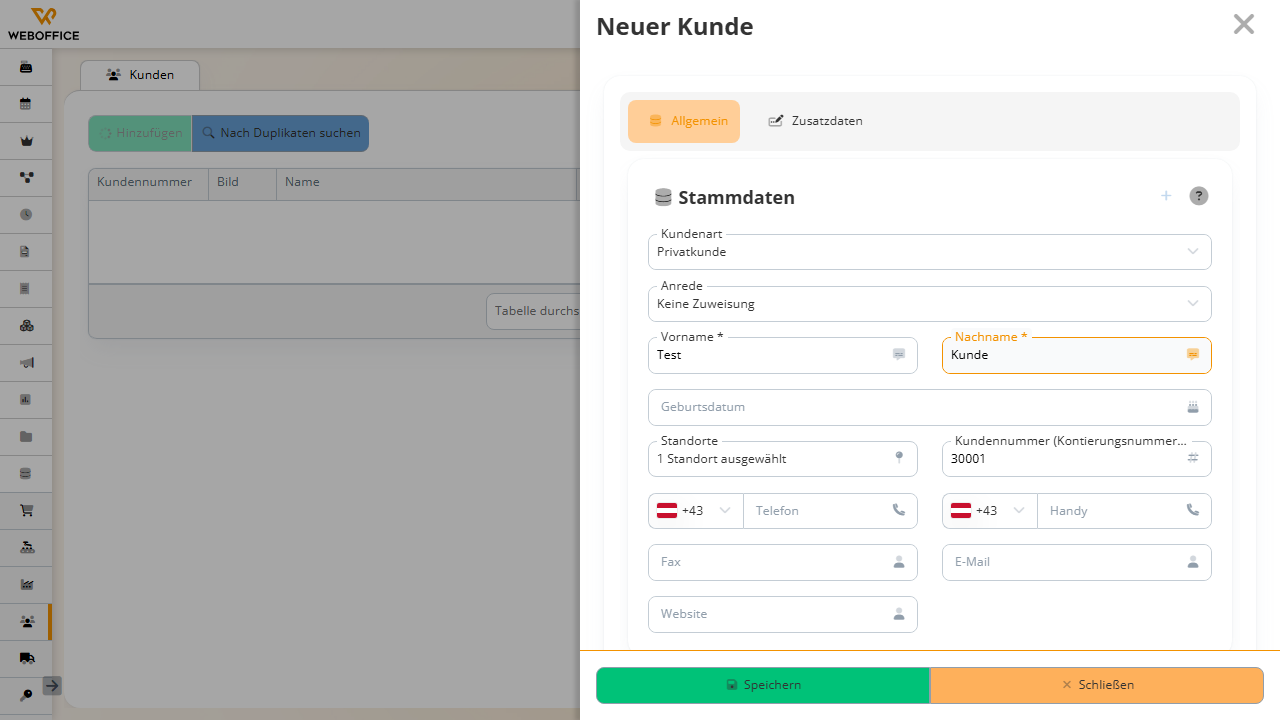Open the database sidebar icon
Viewport: 1280px width, 720px height.
point(26,473)
